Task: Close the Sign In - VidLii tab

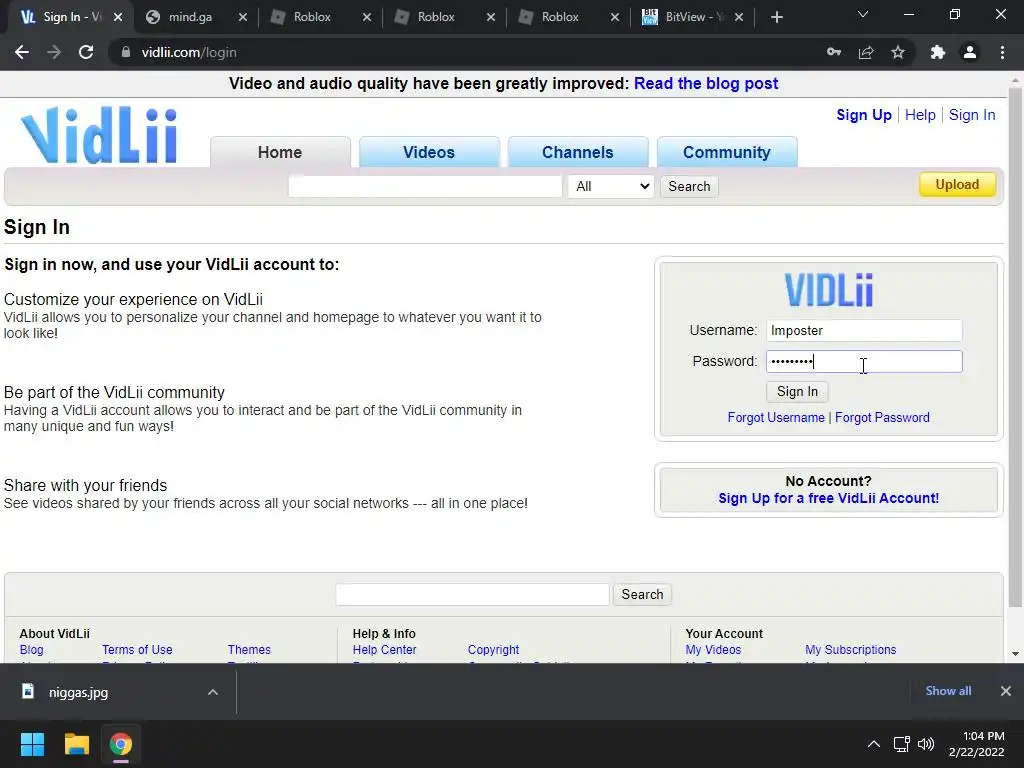Action: pos(118,17)
